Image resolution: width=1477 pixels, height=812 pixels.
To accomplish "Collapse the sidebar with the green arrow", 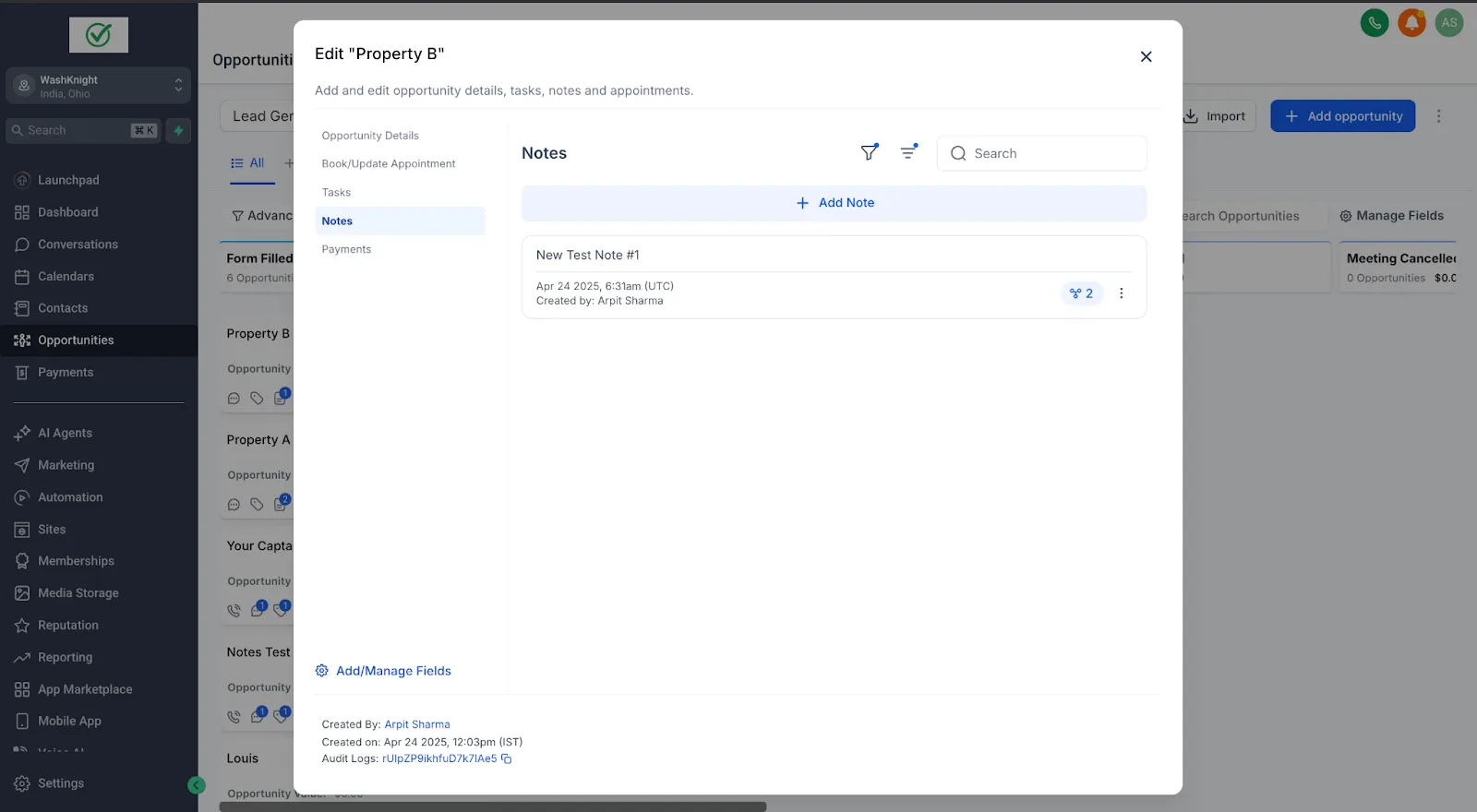I will coord(196,785).
